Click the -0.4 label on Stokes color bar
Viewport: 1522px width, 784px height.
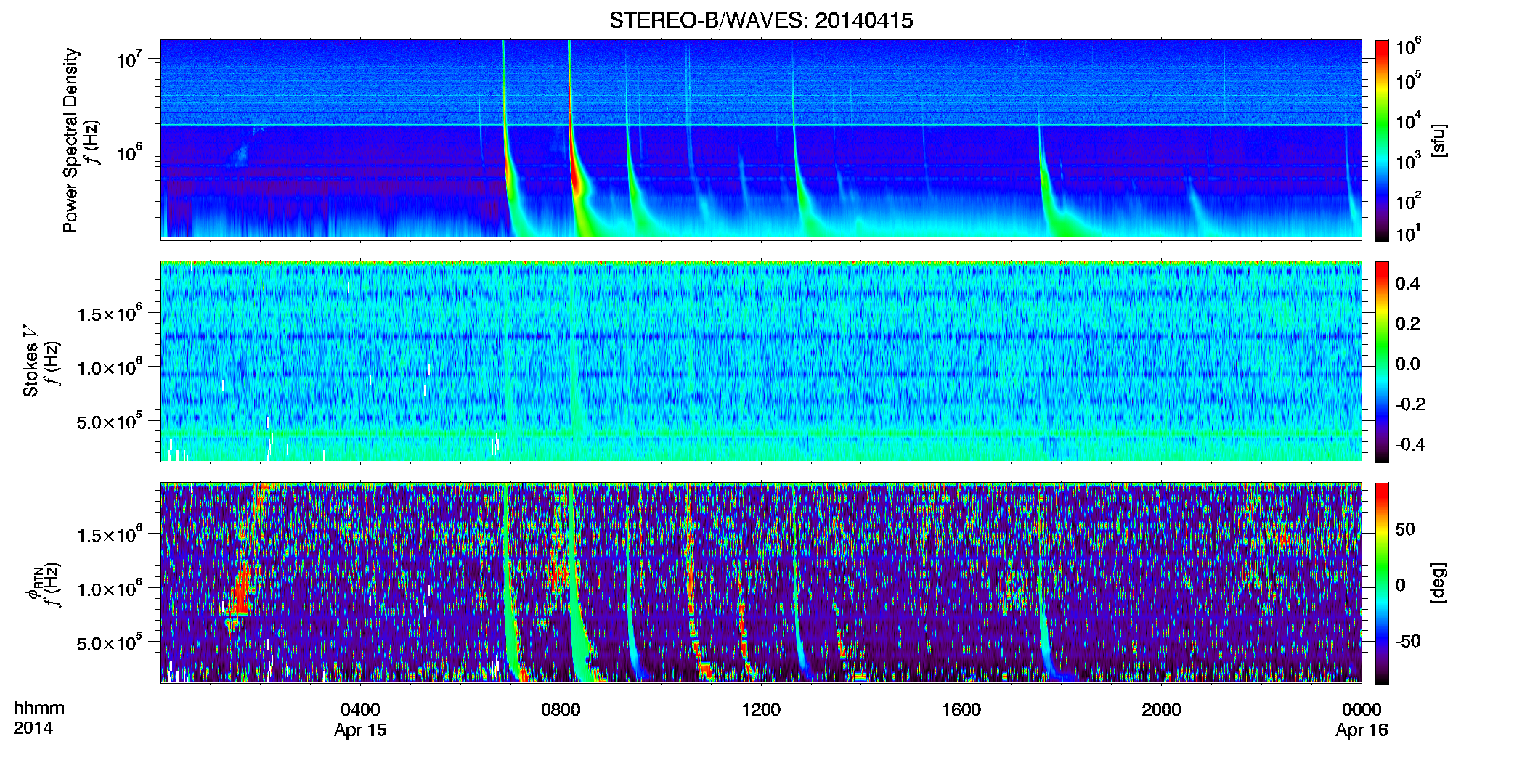click(x=1410, y=444)
